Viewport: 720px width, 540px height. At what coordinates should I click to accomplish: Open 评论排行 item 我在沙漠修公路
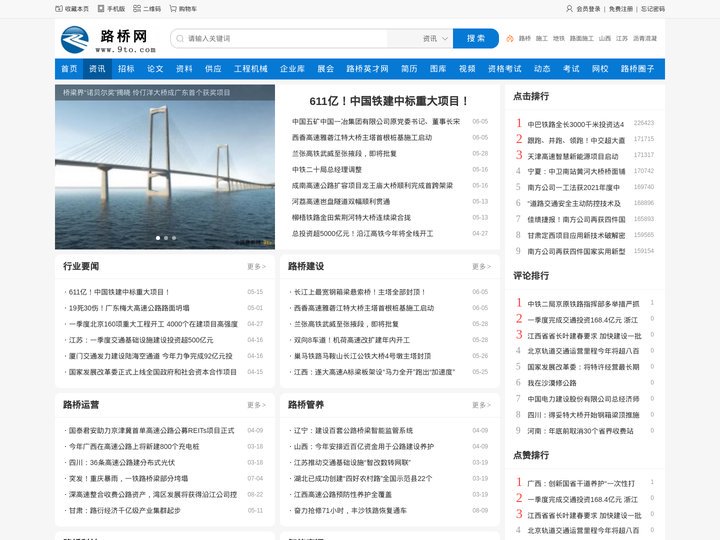[x=552, y=383]
